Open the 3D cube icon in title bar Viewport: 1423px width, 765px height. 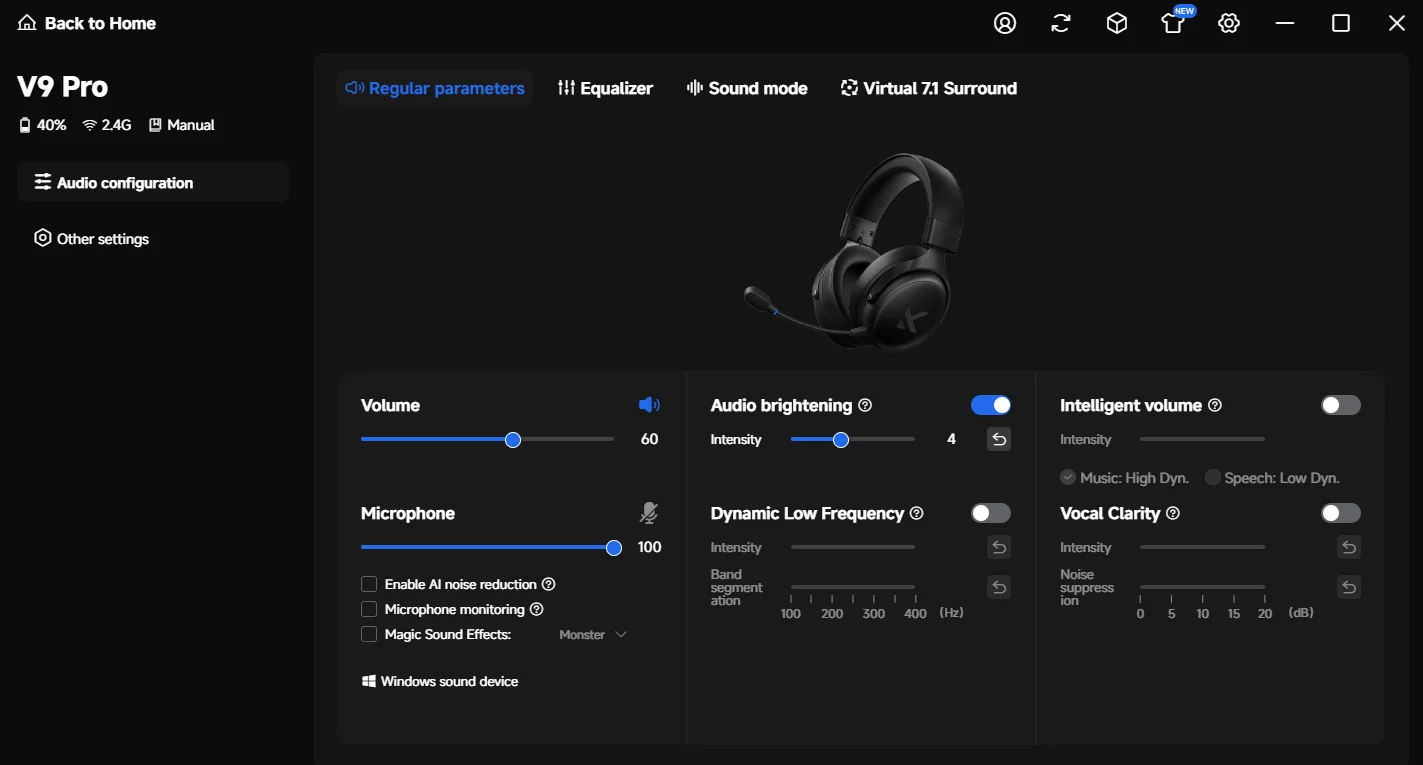1117,23
